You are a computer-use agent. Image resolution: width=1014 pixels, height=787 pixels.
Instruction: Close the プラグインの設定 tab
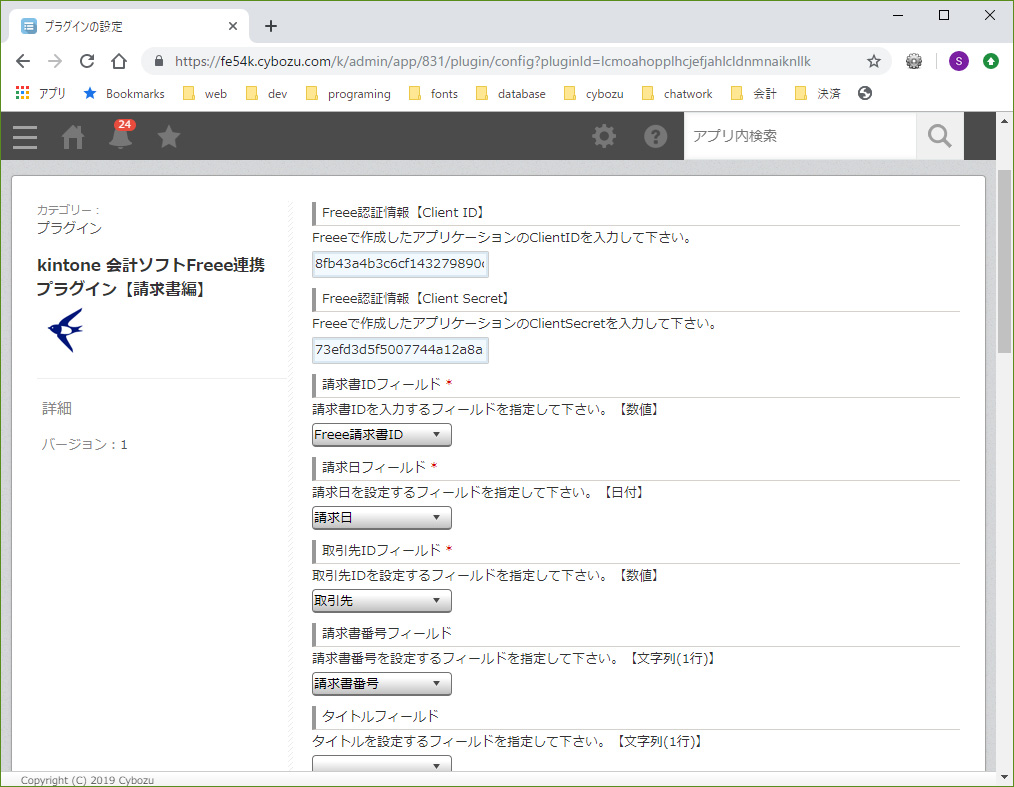233,26
